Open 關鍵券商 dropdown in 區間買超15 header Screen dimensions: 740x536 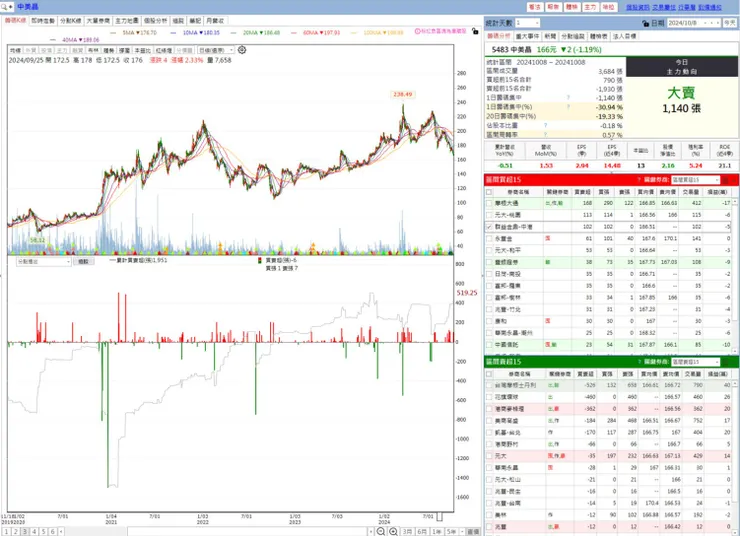tap(695, 180)
